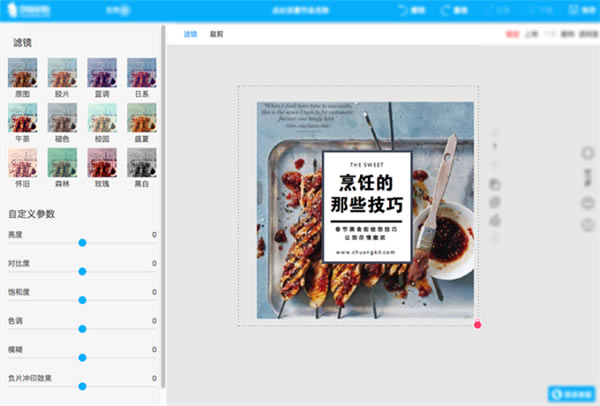Apply the 原图 original filter thumbnail
This screenshot has width=600, height=406.
23,73
